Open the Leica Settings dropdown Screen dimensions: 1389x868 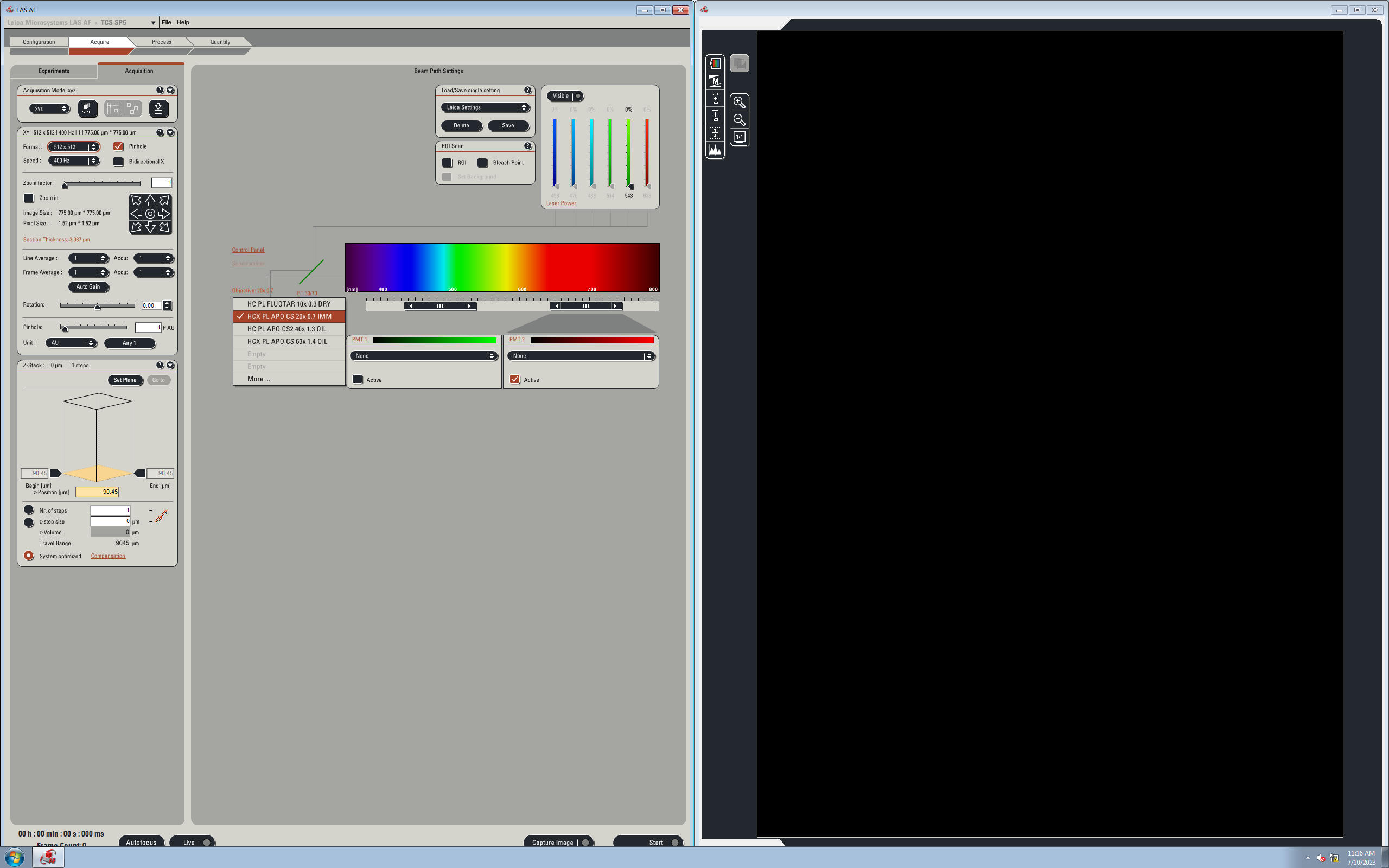[x=485, y=107]
